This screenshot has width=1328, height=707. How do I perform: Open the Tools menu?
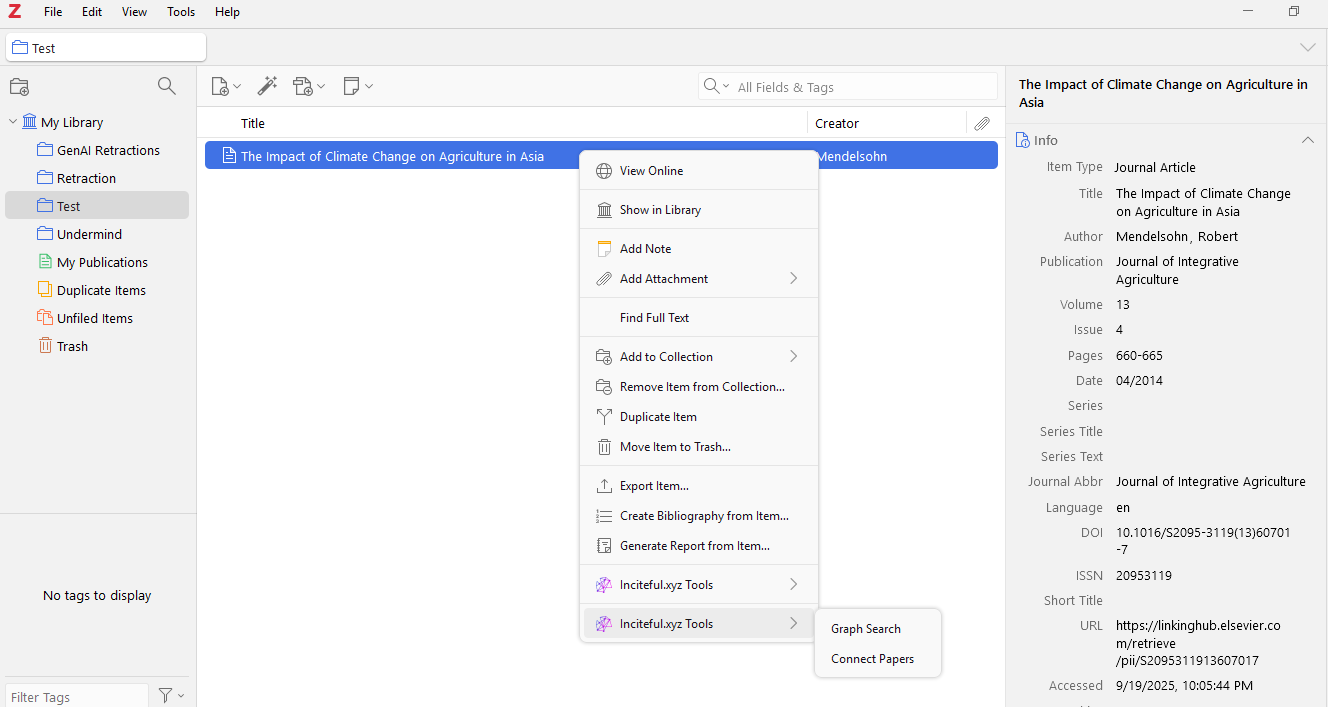(181, 12)
